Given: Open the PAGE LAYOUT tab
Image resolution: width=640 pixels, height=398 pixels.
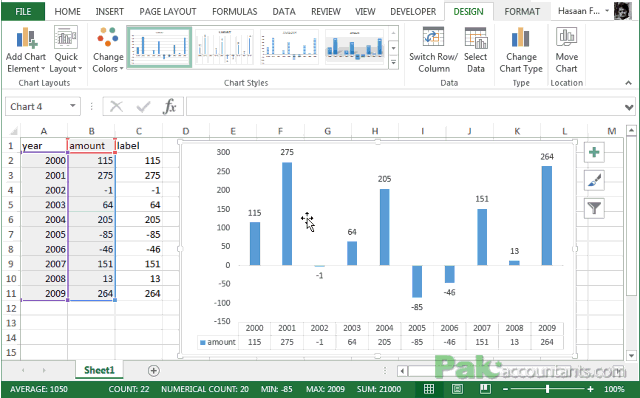Looking at the screenshot, I should pos(168,11).
